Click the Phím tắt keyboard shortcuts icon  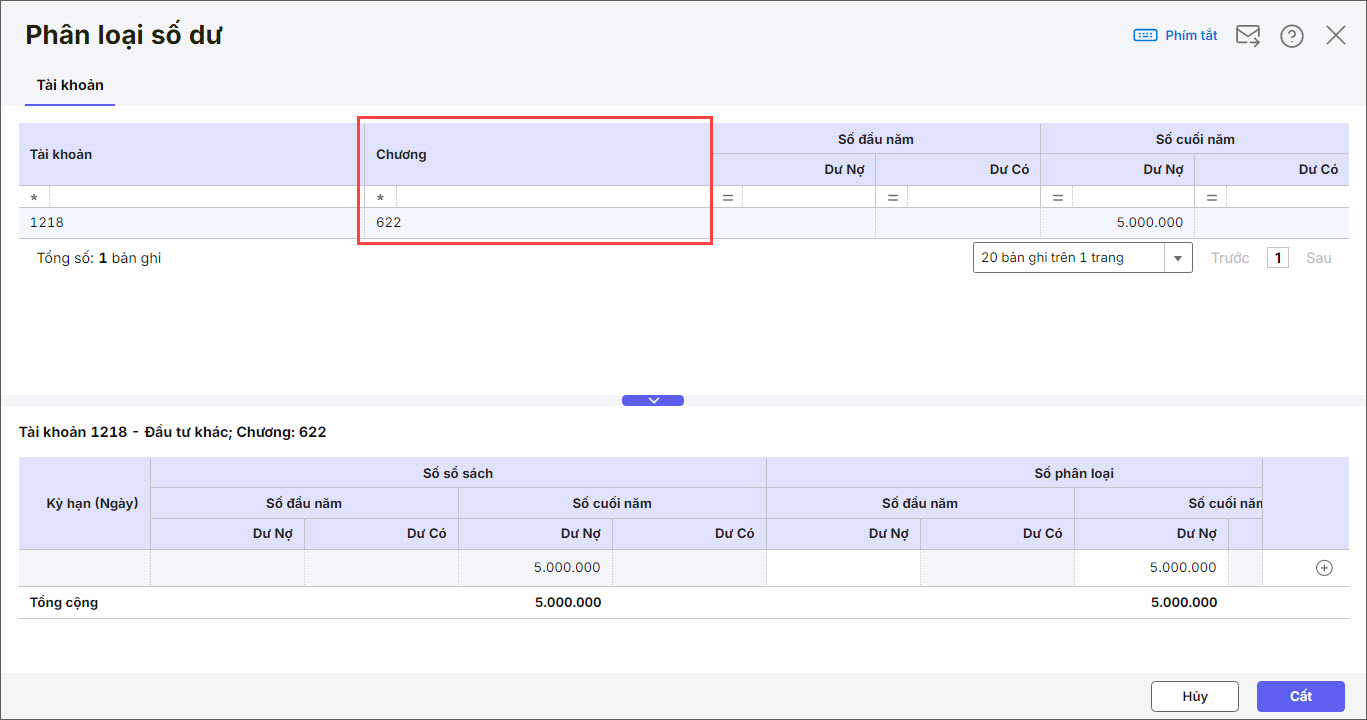(1145, 36)
